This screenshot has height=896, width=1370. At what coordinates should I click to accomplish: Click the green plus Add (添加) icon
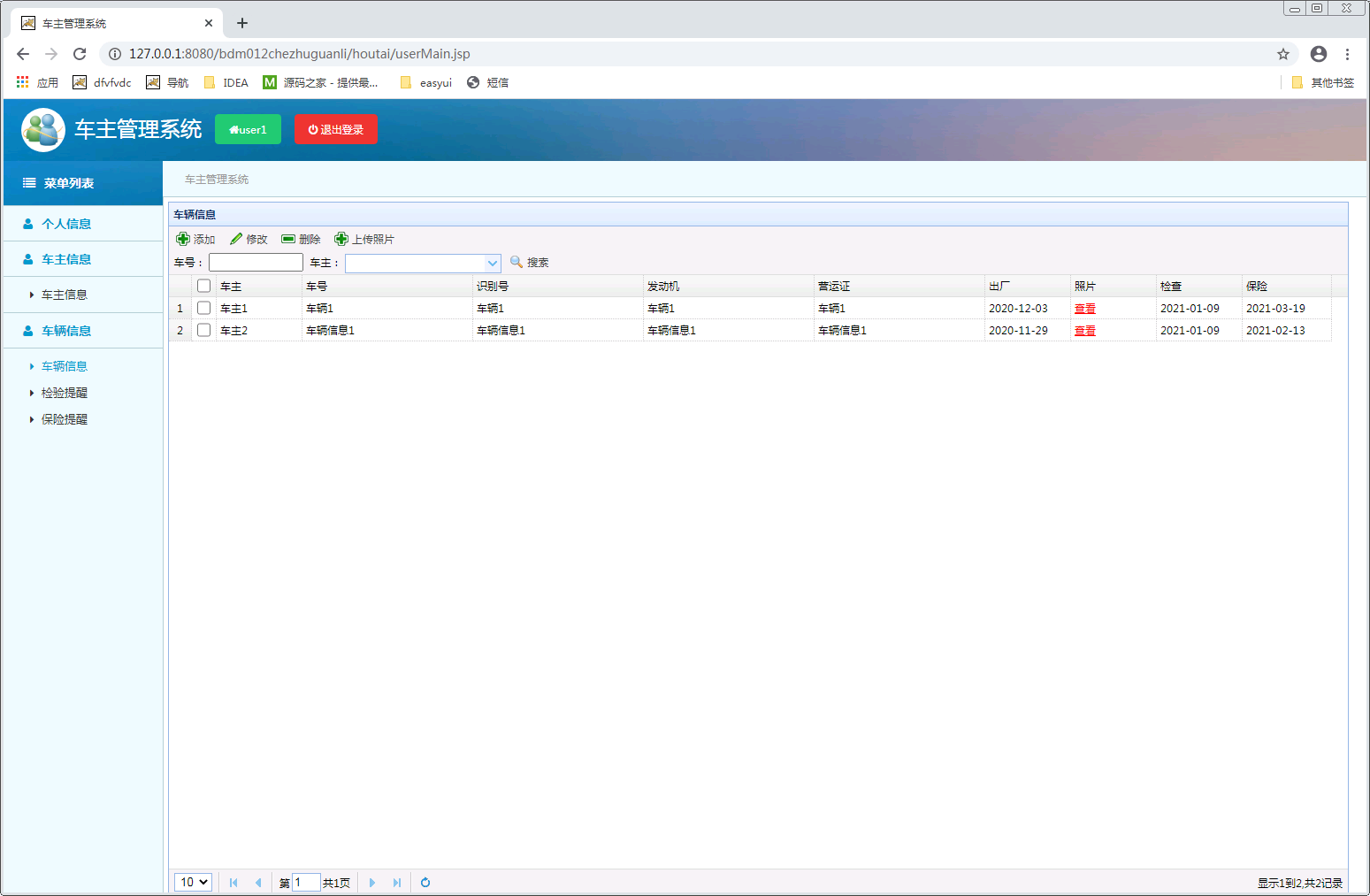pyautogui.click(x=183, y=239)
